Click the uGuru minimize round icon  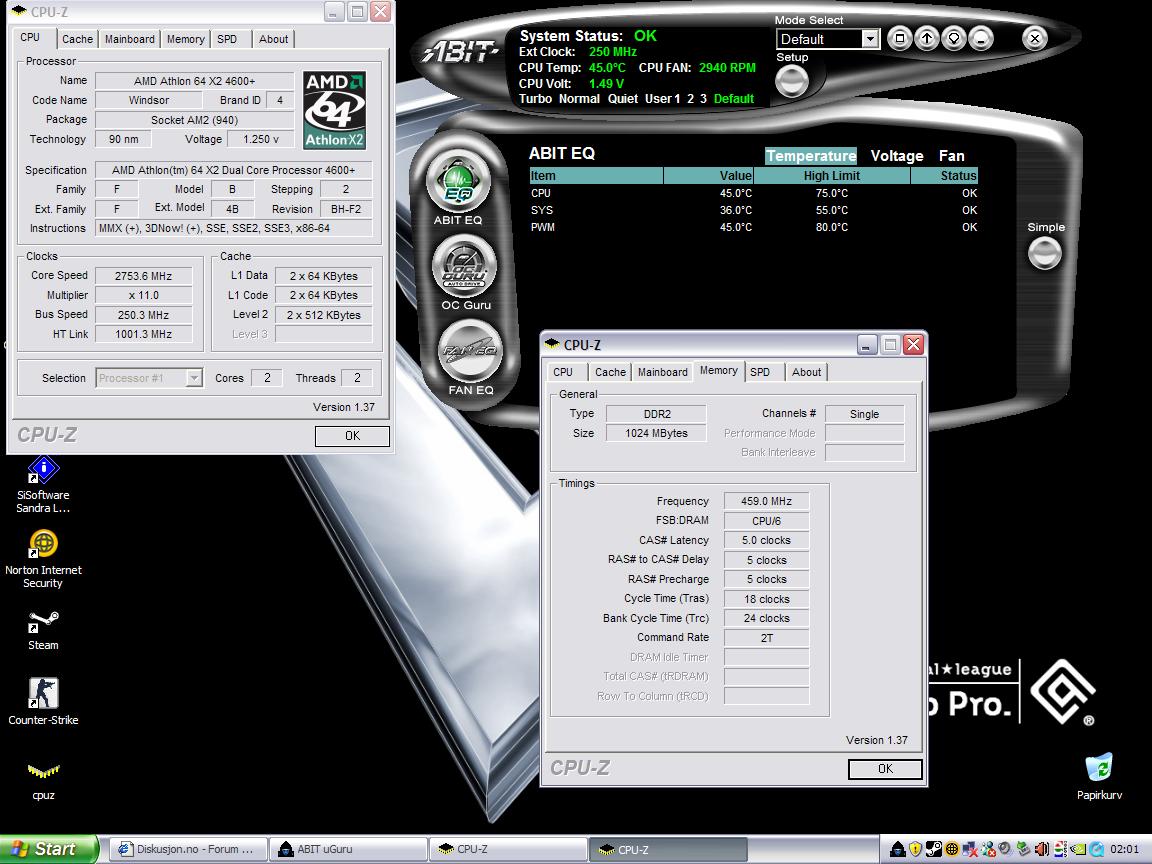981,38
